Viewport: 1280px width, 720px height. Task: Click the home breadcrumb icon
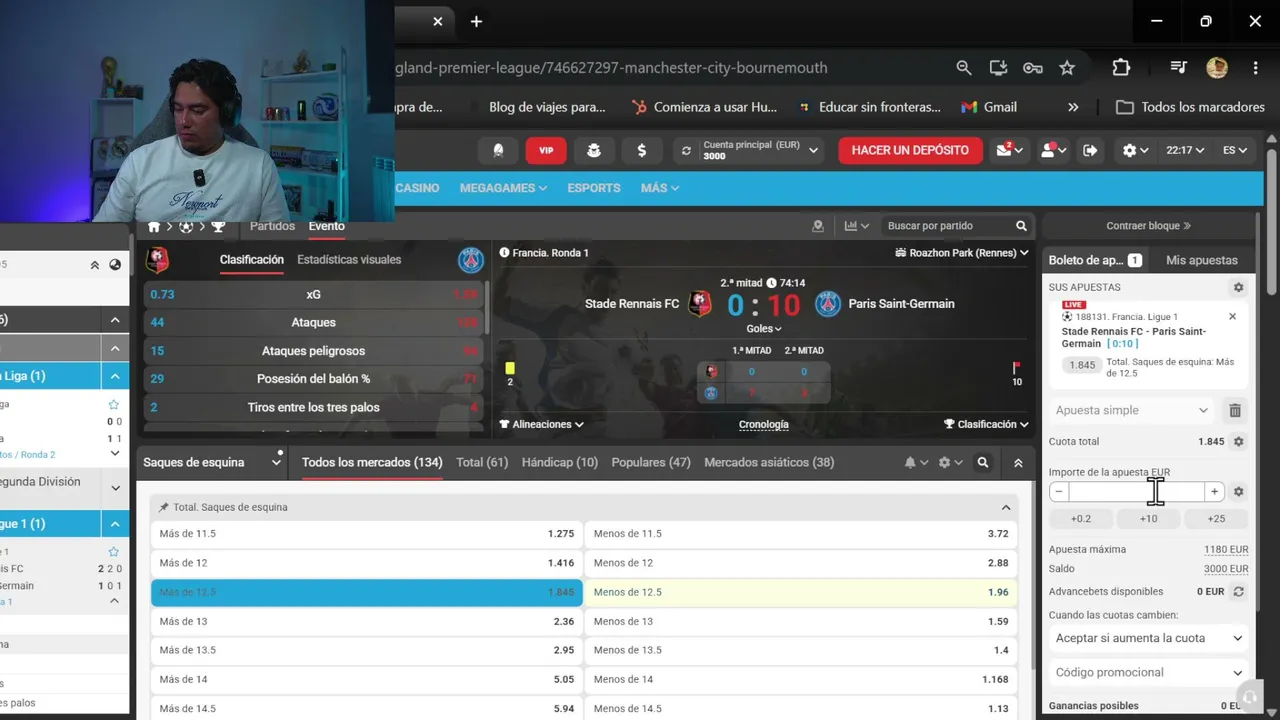click(154, 227)
